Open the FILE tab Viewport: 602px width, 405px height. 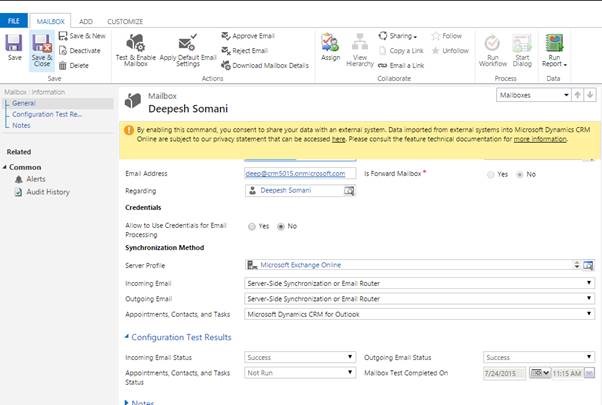click(x=14, y=20)
